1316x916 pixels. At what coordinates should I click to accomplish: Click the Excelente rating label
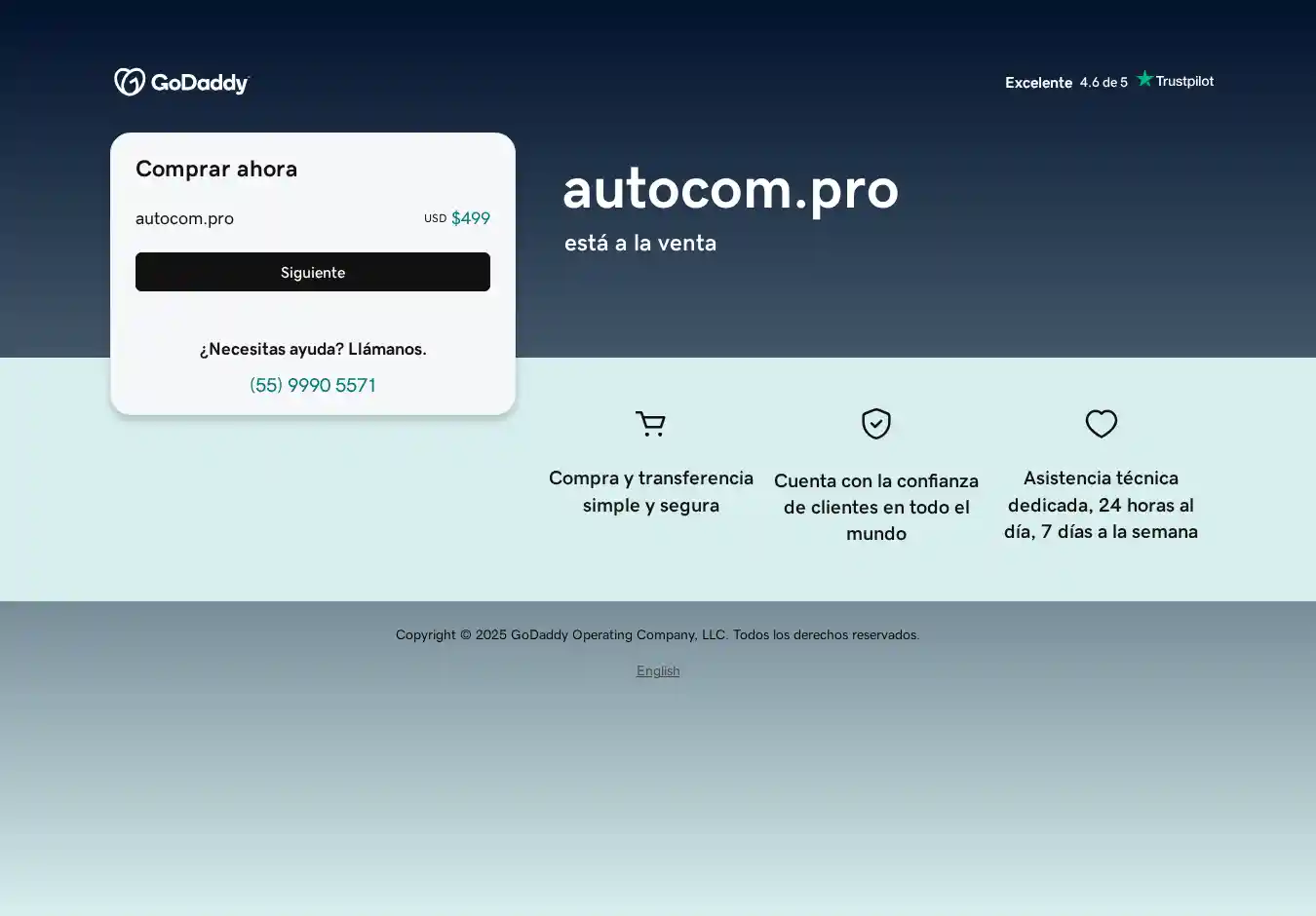pos(1038,83)
